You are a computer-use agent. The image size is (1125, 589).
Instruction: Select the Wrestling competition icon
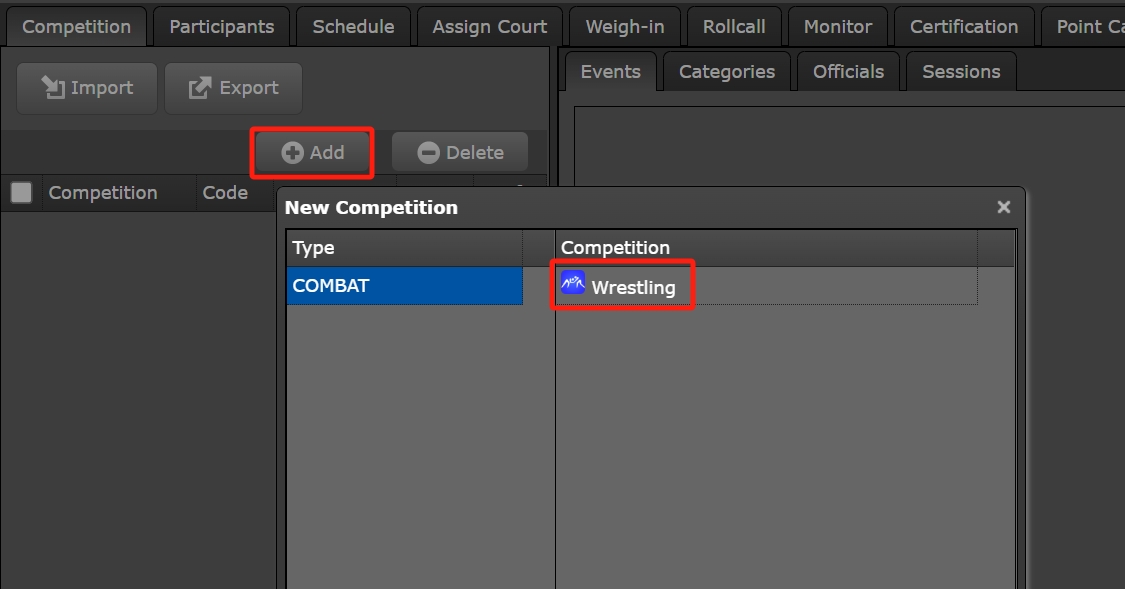point(573,284)
